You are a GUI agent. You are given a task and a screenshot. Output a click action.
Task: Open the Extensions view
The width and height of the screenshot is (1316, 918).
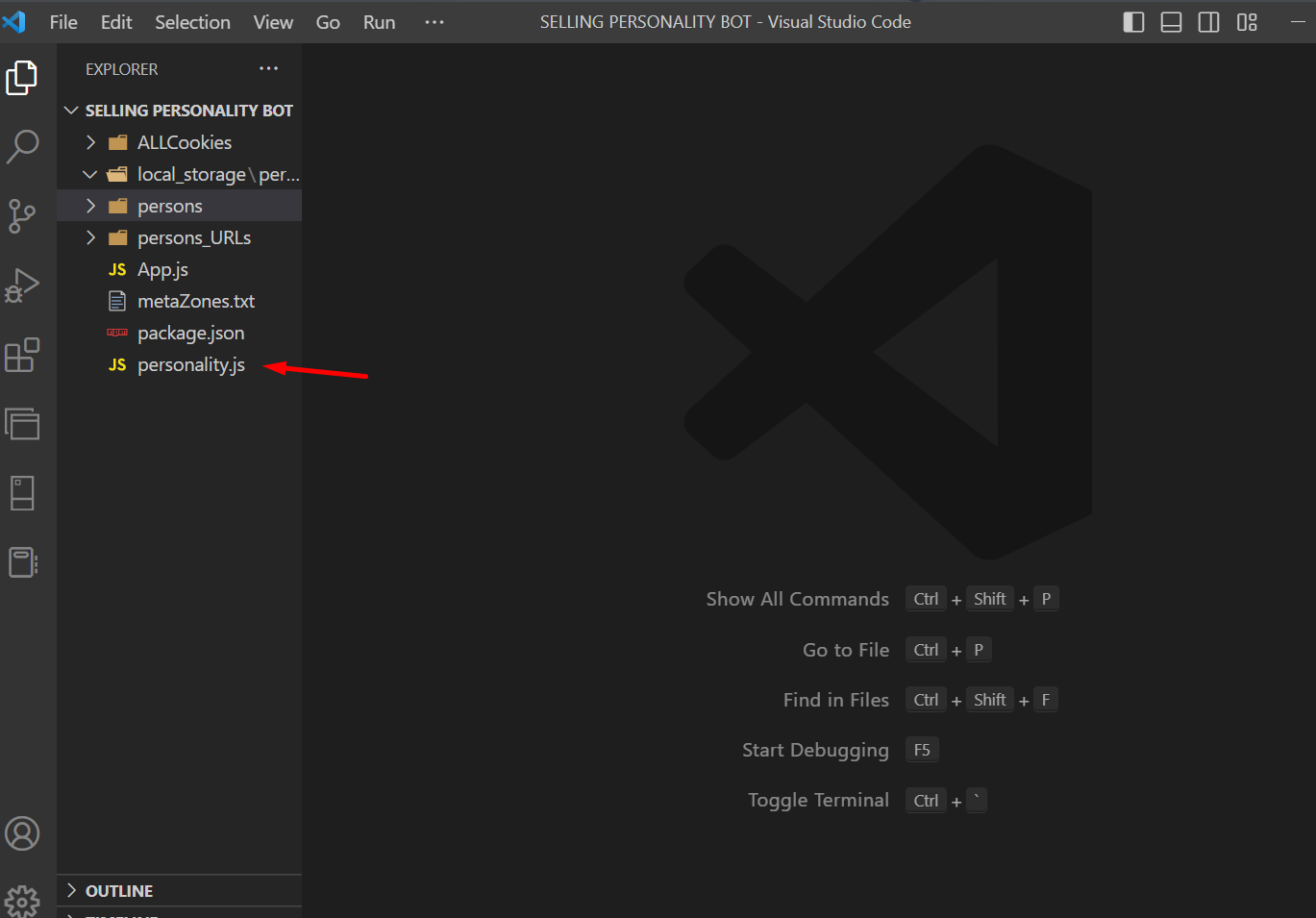23,355
